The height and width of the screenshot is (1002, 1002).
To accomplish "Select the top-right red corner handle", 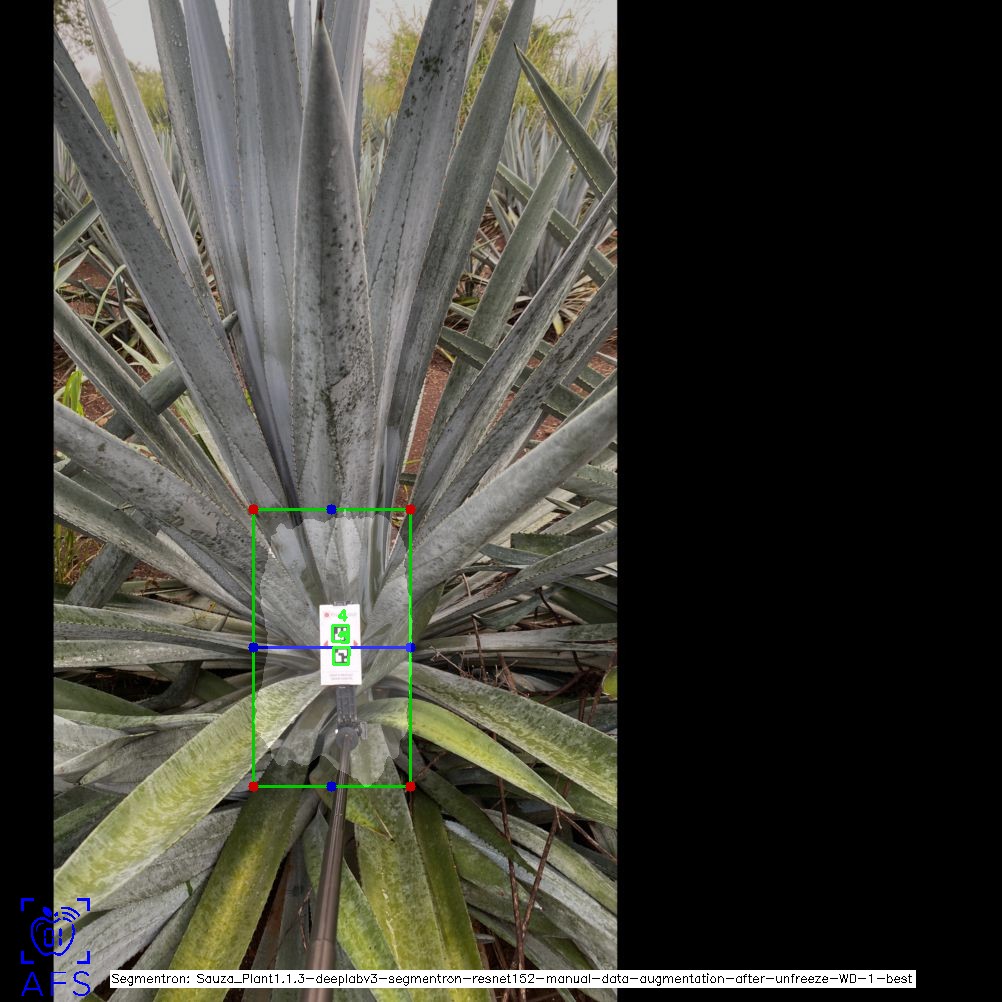I will coord(410,510).
